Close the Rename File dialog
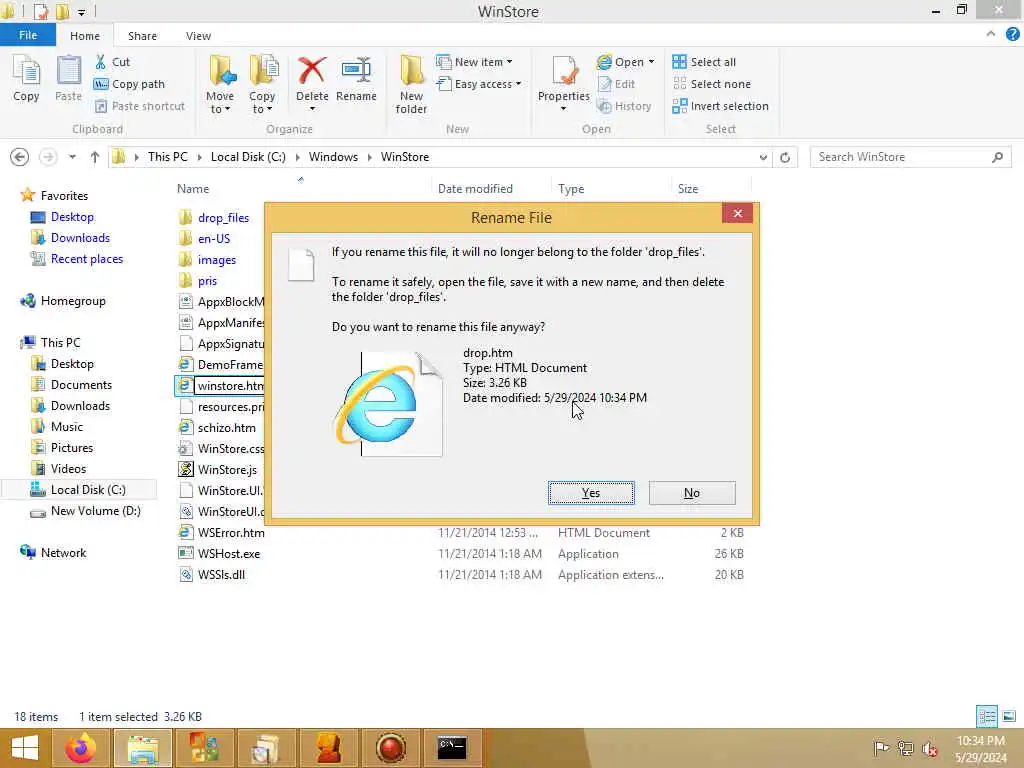The height and width of the screenshot is (768, 1024). [737, 214]
